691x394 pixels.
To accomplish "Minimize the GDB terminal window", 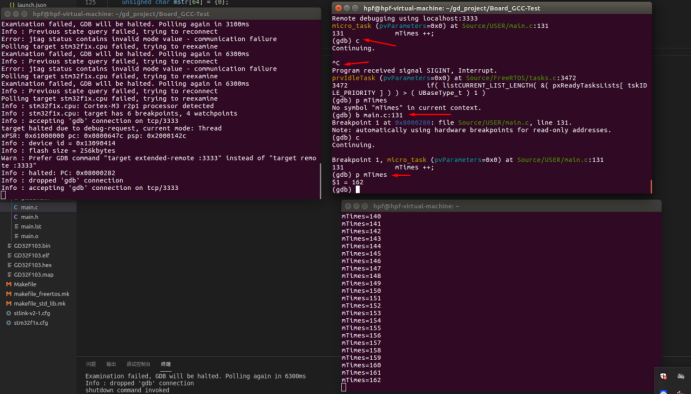I will (347, 8).
